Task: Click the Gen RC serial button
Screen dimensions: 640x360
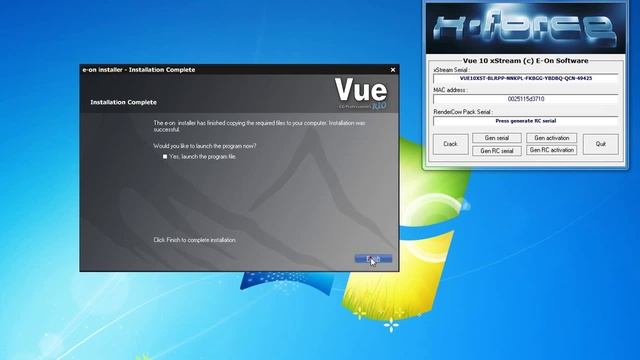Action: tap(496, 151)
